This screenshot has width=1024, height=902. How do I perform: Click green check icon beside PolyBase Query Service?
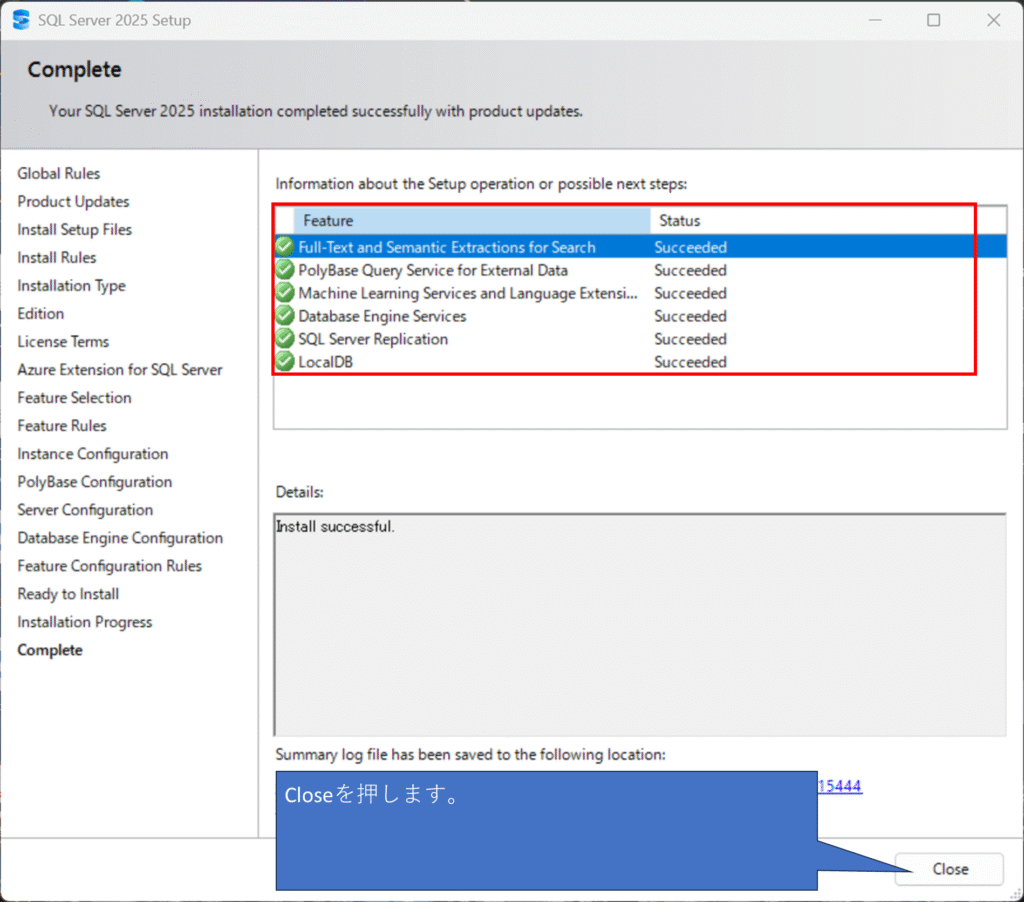285,269
